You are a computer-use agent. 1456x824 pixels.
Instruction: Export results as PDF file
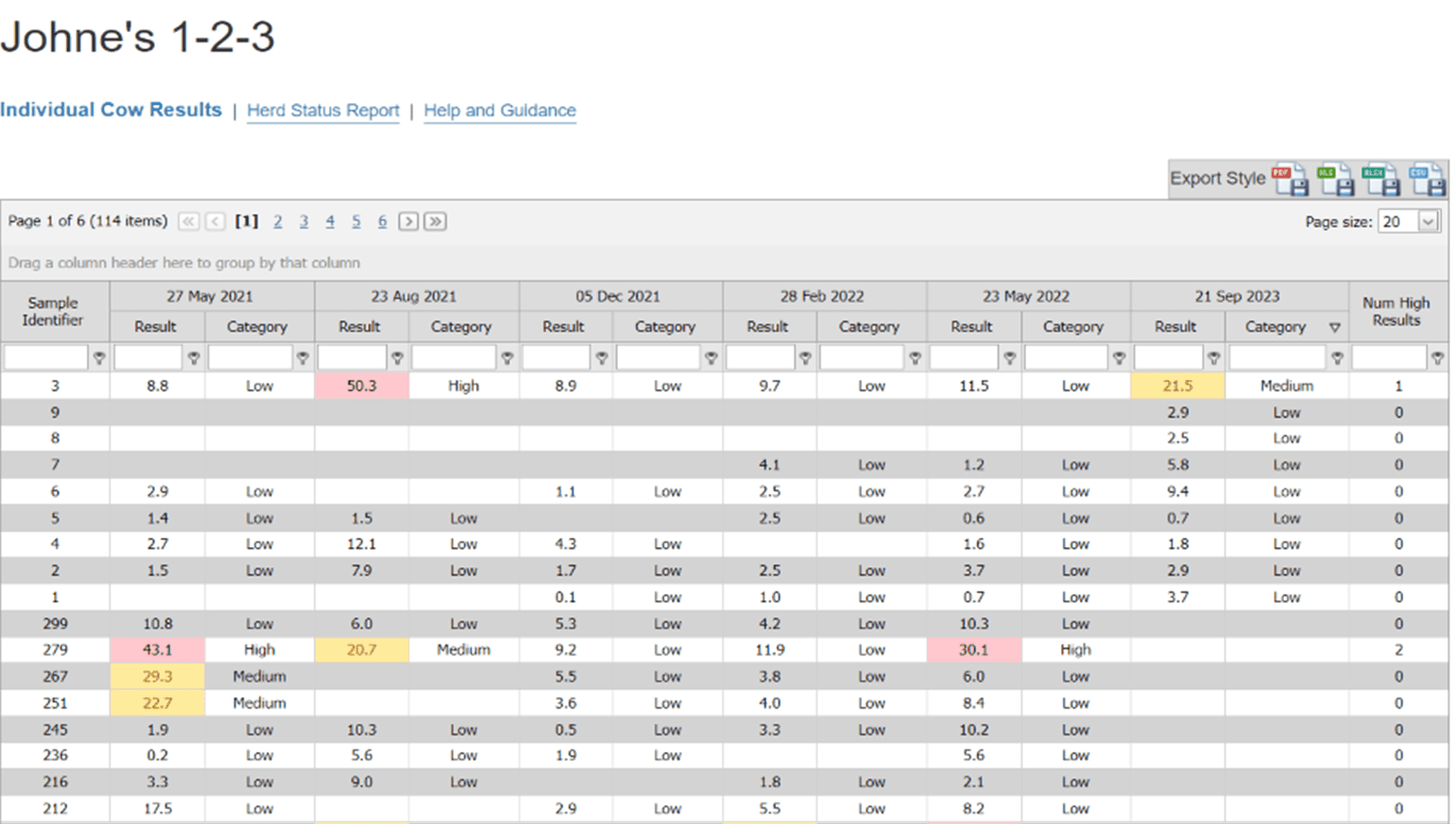pyautogui.click(x=1290, y=179)
